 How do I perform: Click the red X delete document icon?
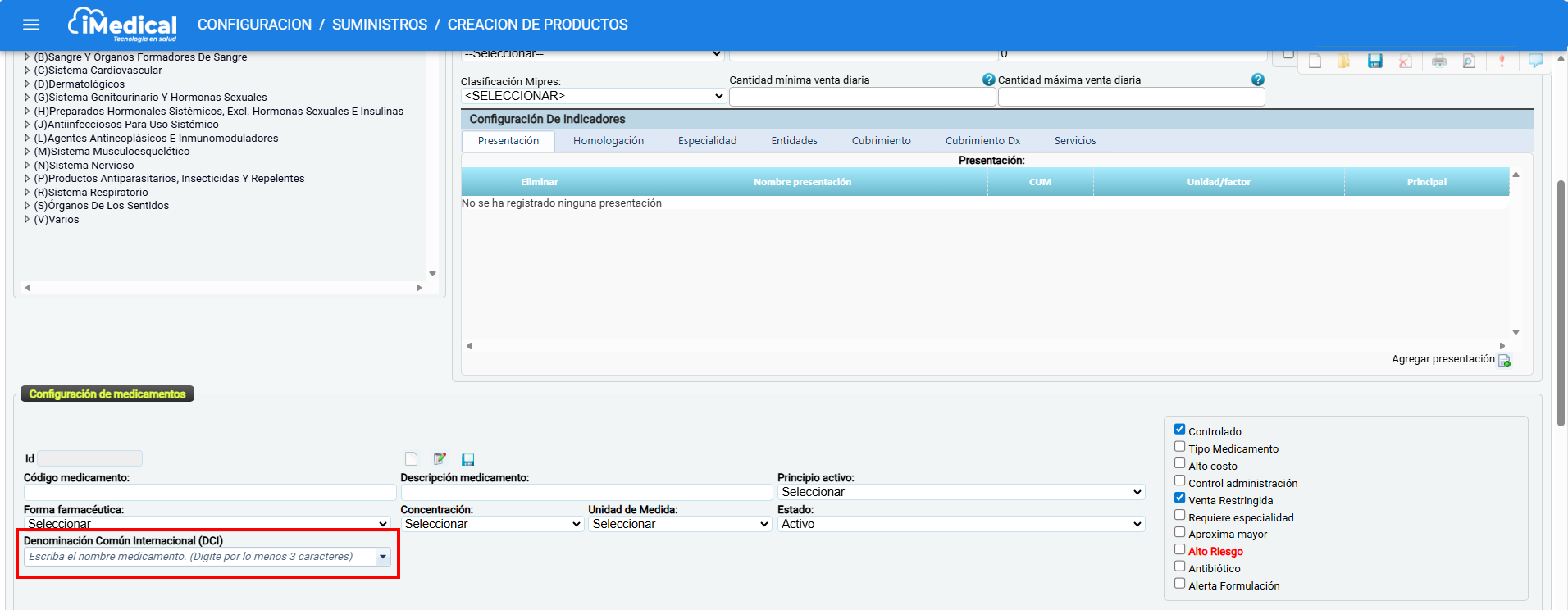1405,61
